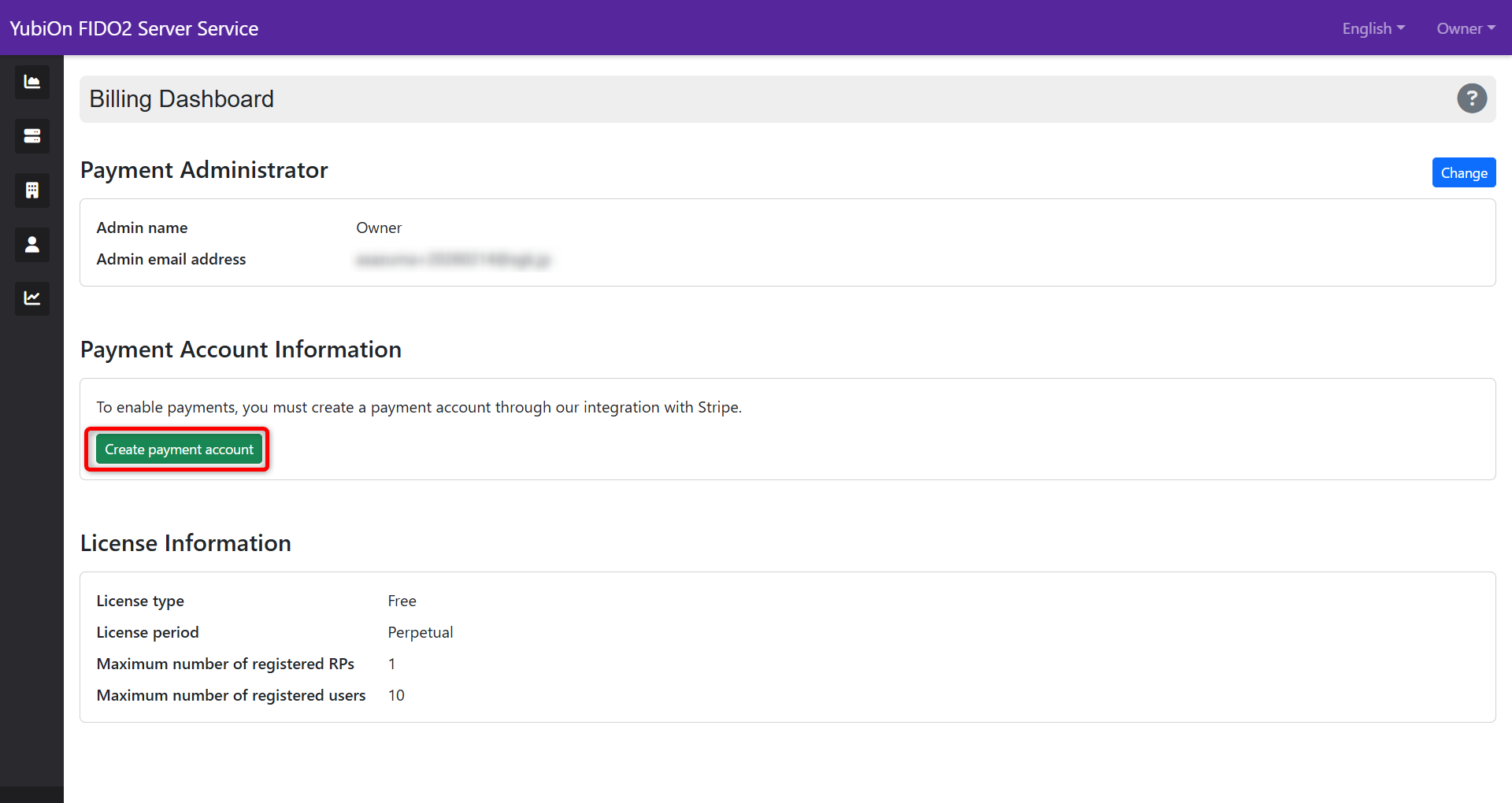
Task: Select the user management person icon
Action: (31, 244)
